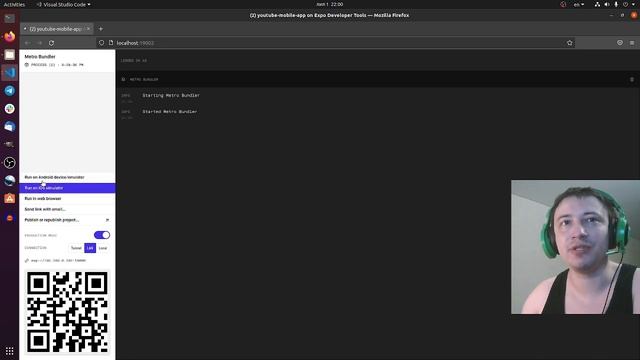Open the Firefox hamburger menu

[632, 43]
